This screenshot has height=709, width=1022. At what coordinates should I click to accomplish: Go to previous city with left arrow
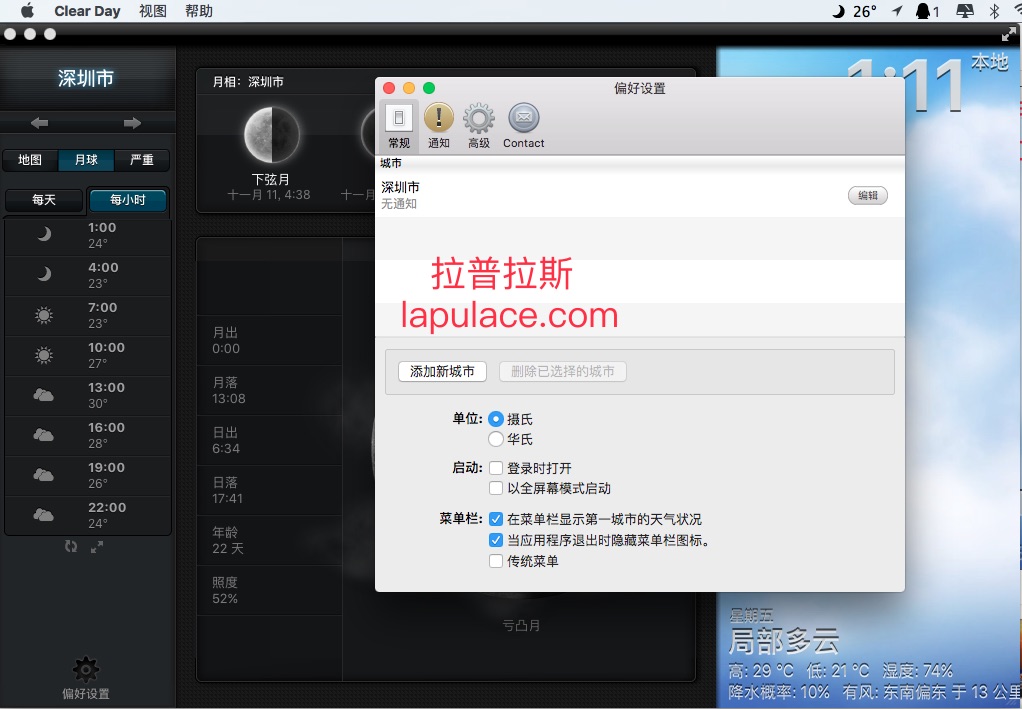(40, 123)
